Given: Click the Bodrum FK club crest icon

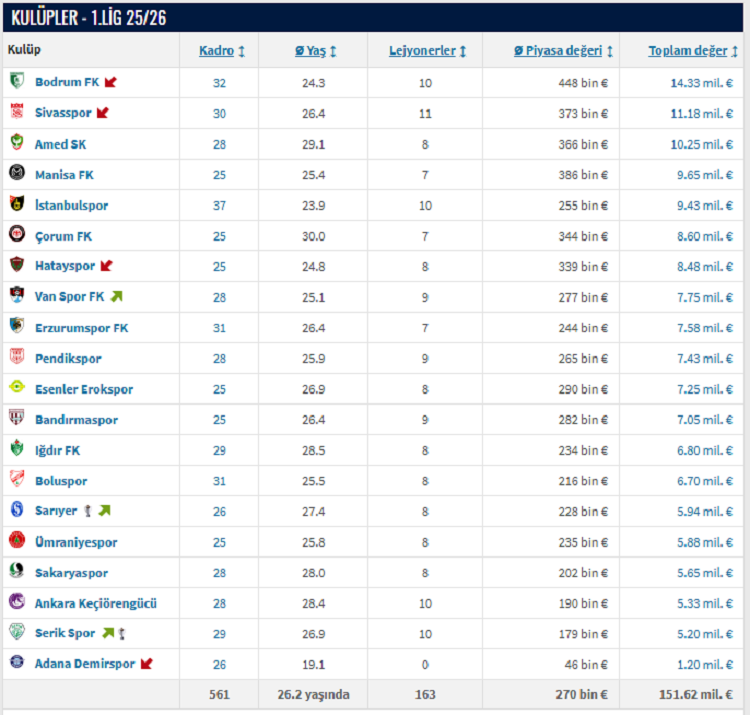Looking at the screenshot, I should (x=17, y=82).
